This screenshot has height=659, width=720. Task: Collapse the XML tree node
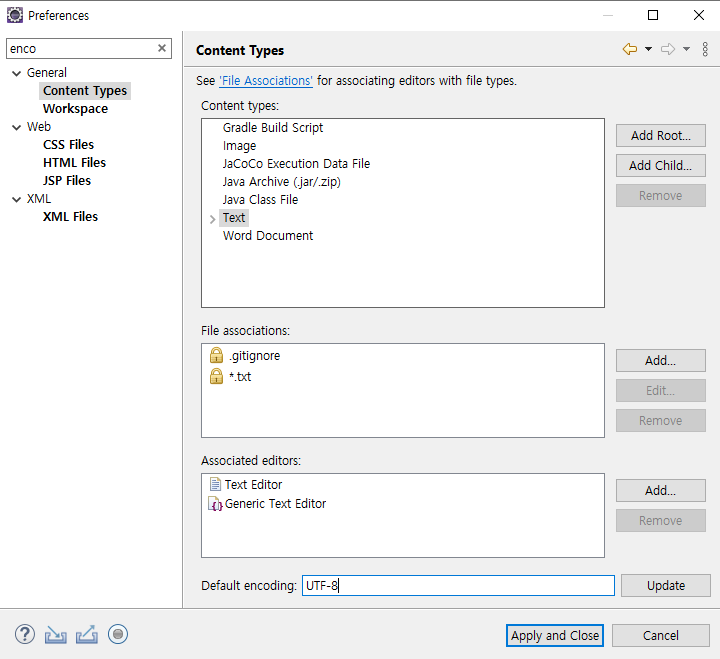(17, 199)
